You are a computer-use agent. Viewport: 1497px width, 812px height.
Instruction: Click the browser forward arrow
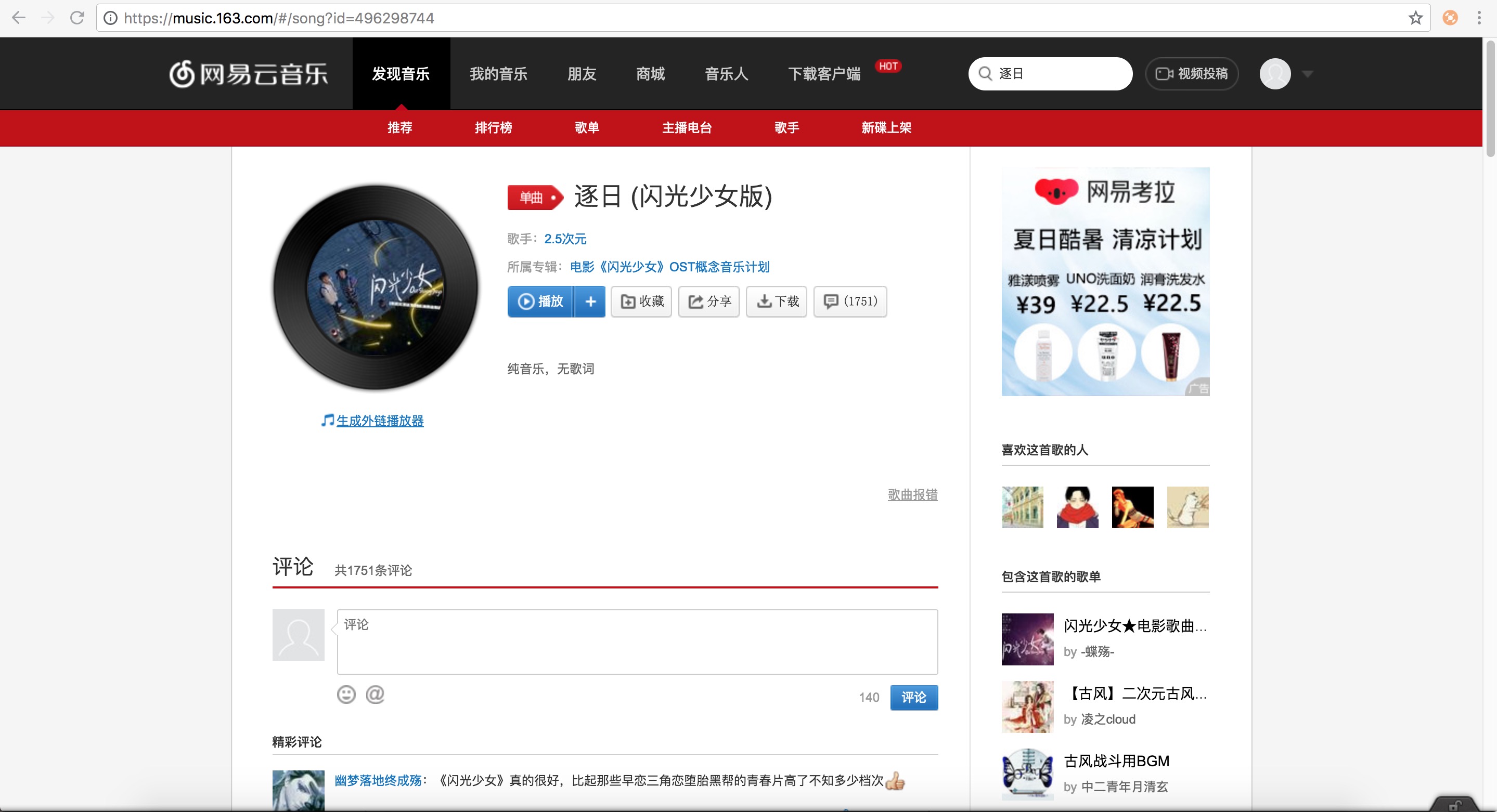coord(48,18)
